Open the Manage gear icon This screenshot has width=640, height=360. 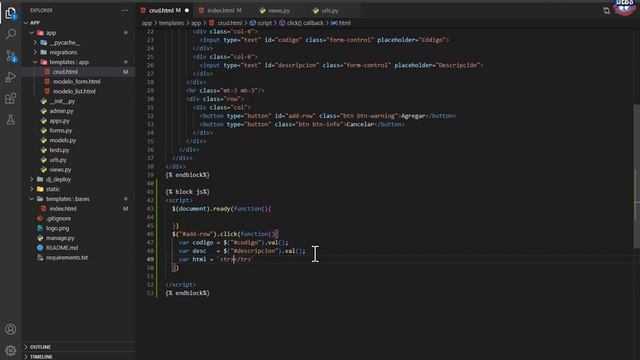pyautogui.click(x=11, y=350)
